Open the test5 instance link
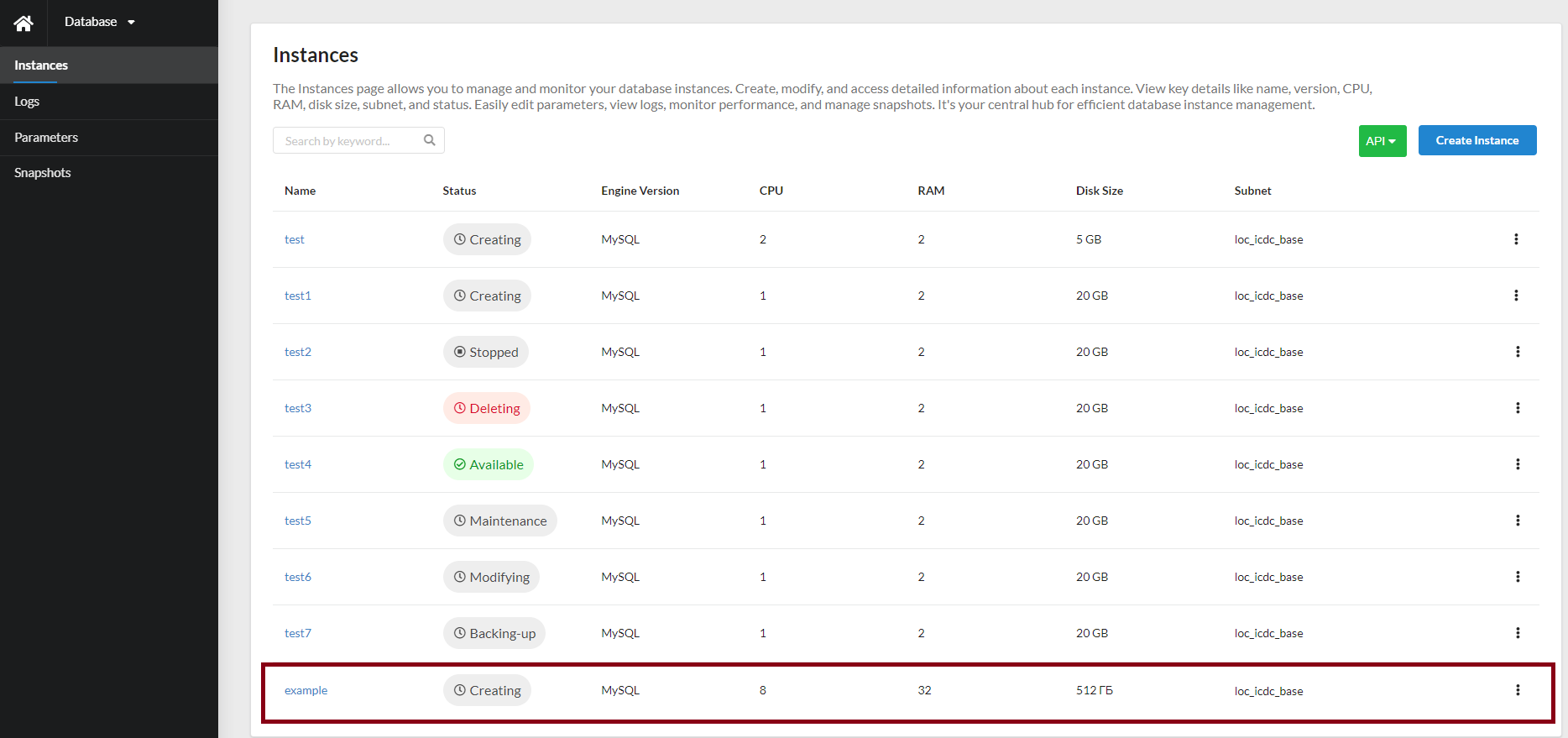 (x=297, y=521)
